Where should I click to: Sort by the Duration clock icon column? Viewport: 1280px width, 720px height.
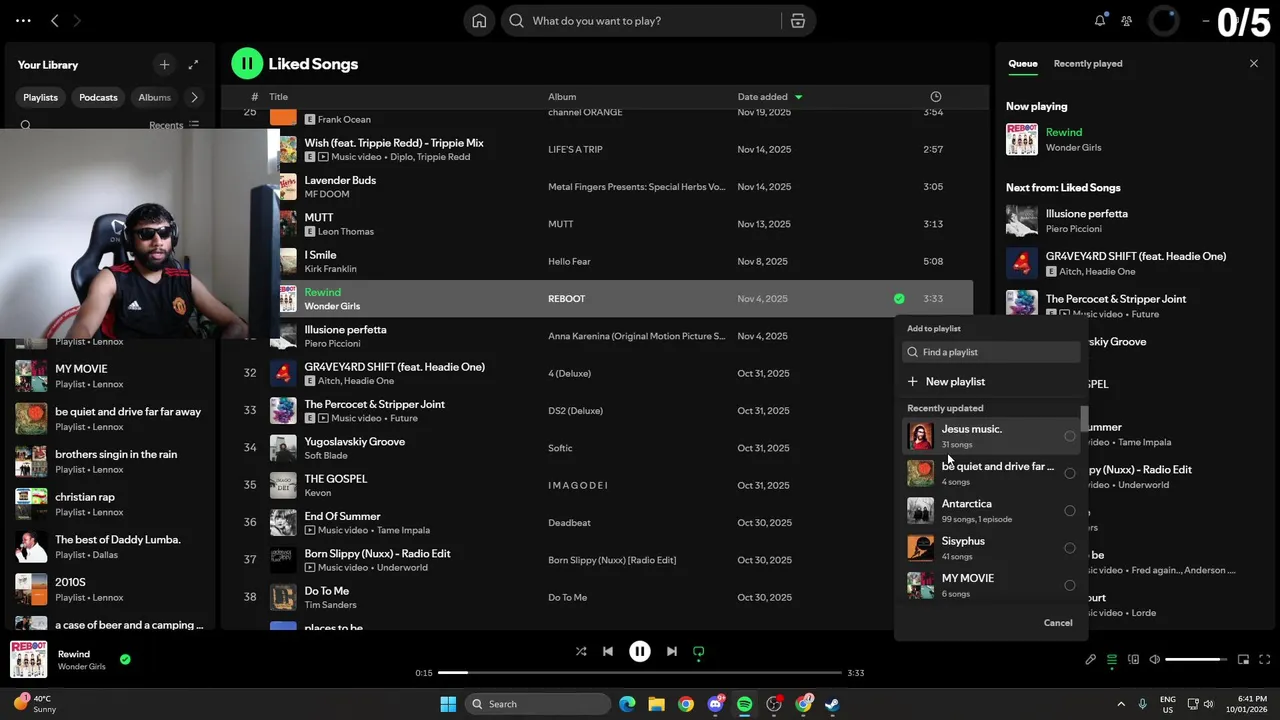click(x=935, y=97)
